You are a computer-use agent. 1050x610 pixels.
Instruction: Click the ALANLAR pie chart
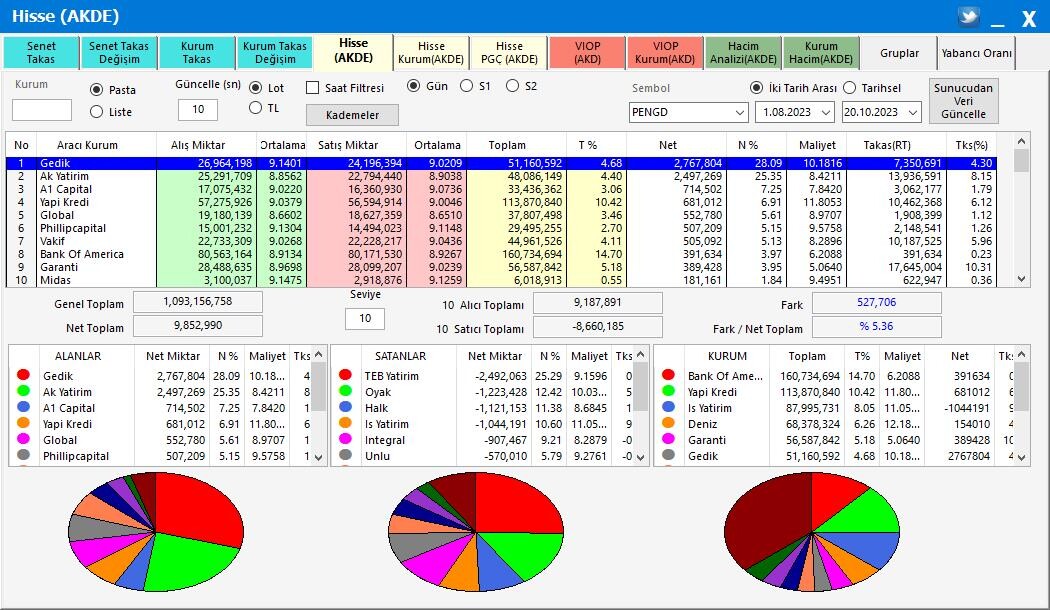click(x=155, y=532)
